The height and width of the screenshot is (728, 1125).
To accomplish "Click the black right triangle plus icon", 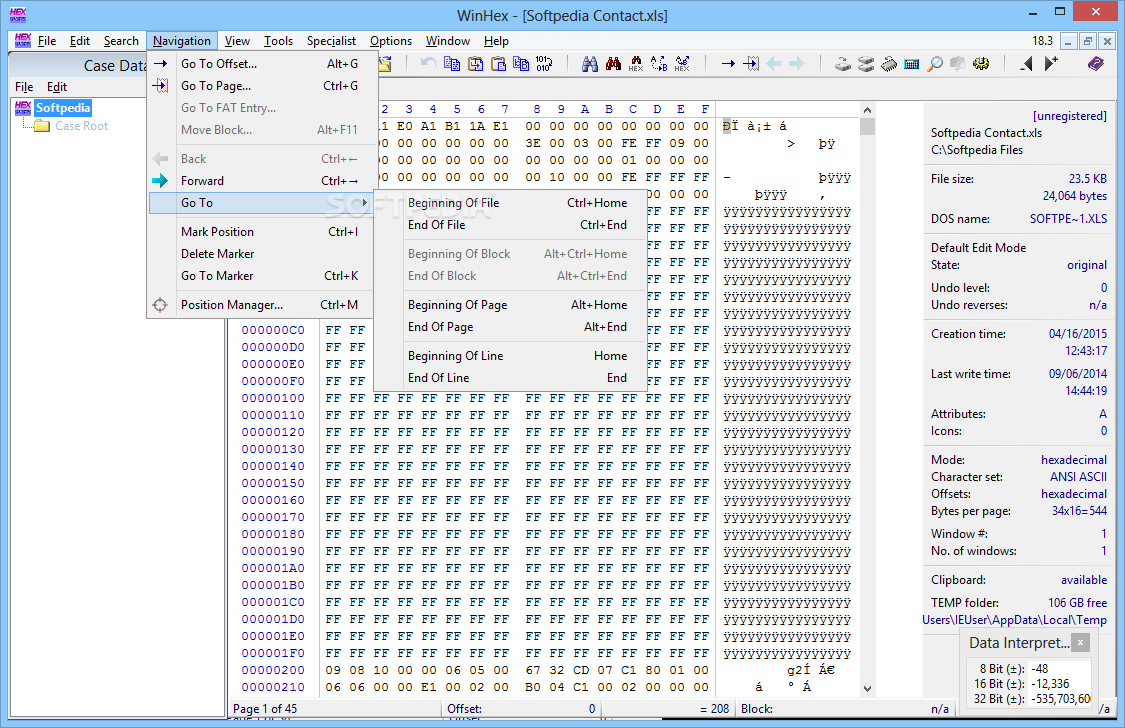I will point(1051,64).
